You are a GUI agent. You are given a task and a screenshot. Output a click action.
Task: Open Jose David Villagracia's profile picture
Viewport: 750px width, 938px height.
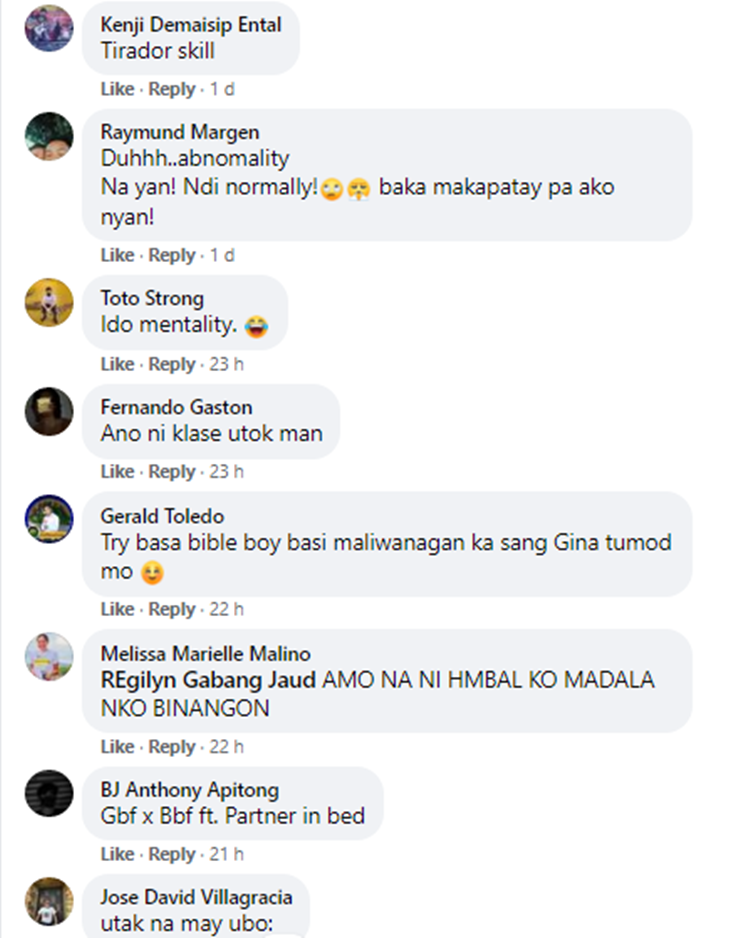click(49, 901)
